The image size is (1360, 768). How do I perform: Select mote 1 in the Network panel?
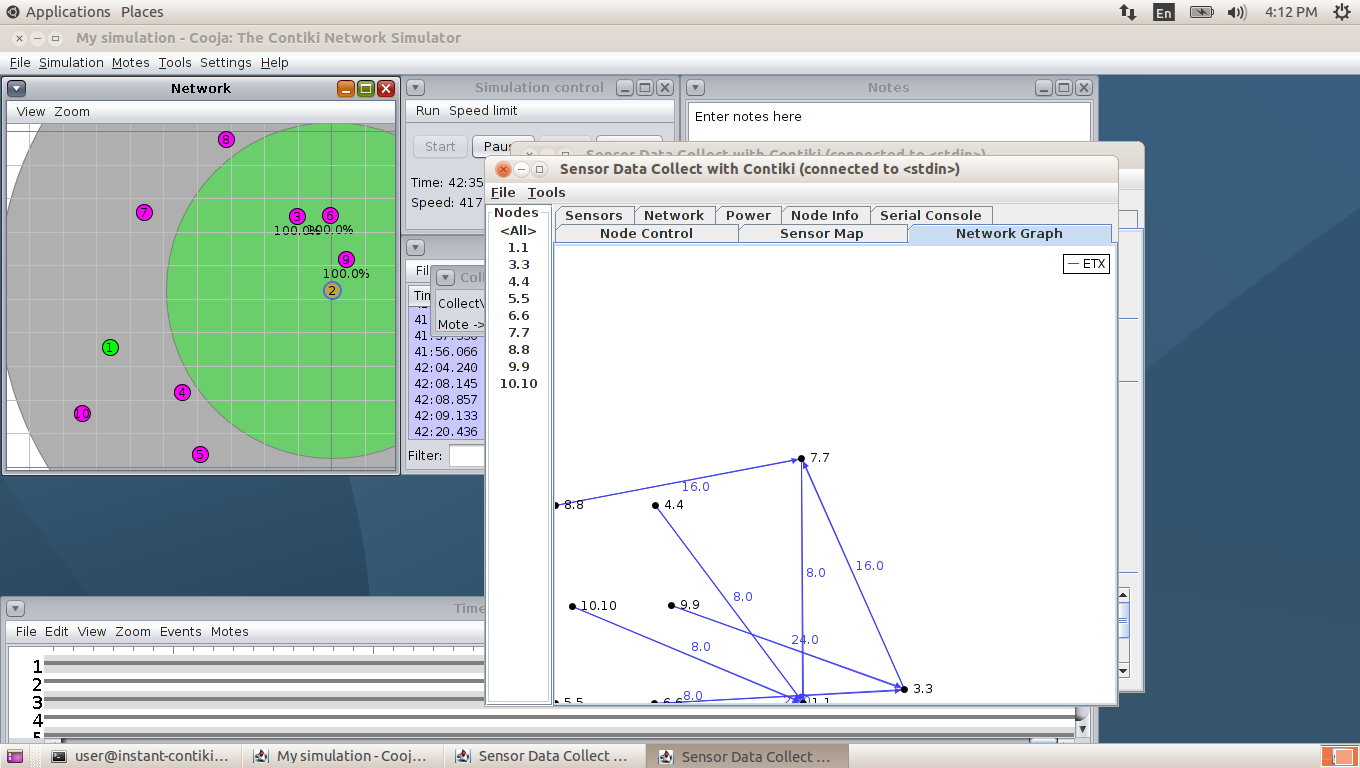pyautogui.click(x=110, y=348)
